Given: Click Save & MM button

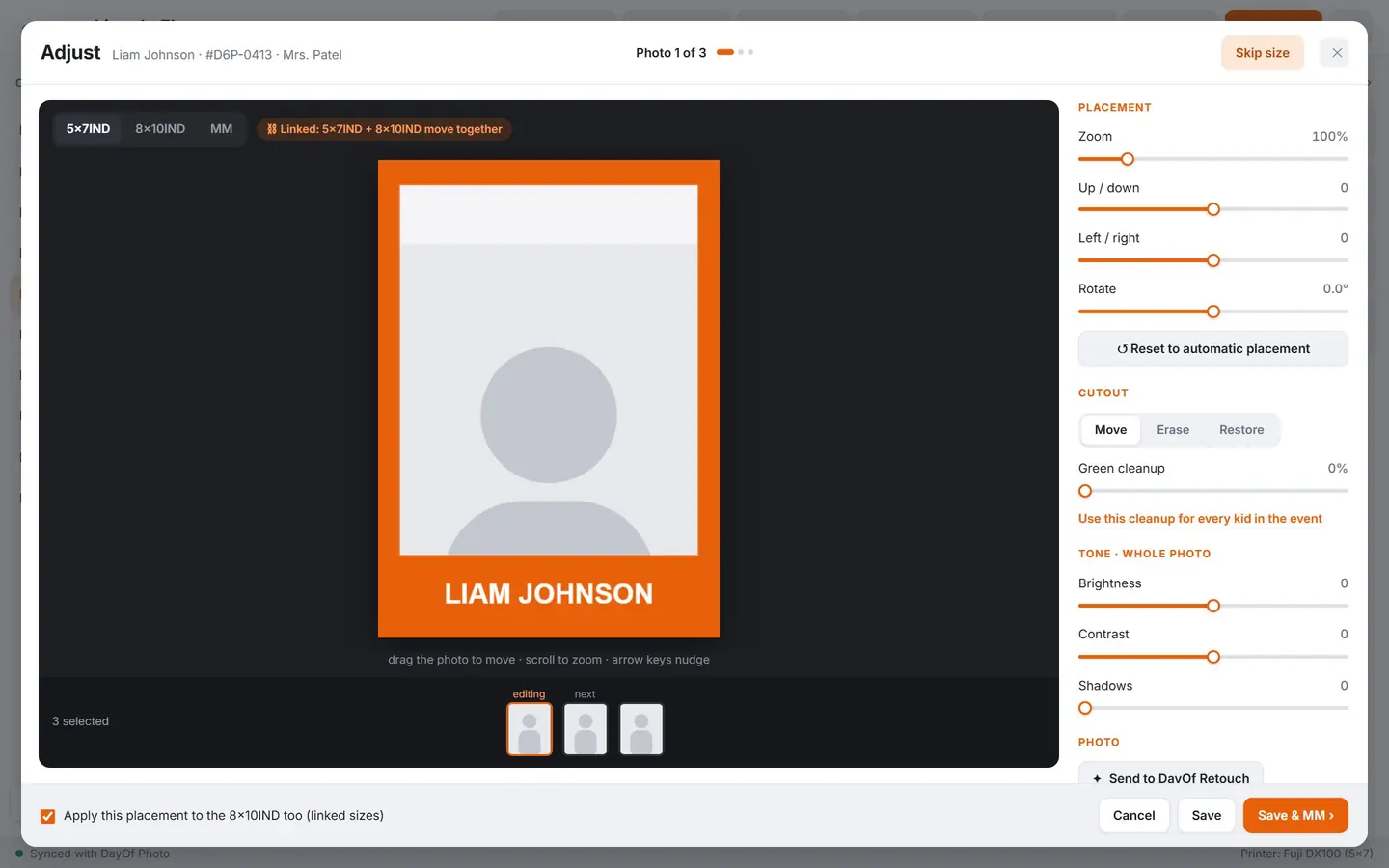Looking at the screenshot, I should (1295, 816).
